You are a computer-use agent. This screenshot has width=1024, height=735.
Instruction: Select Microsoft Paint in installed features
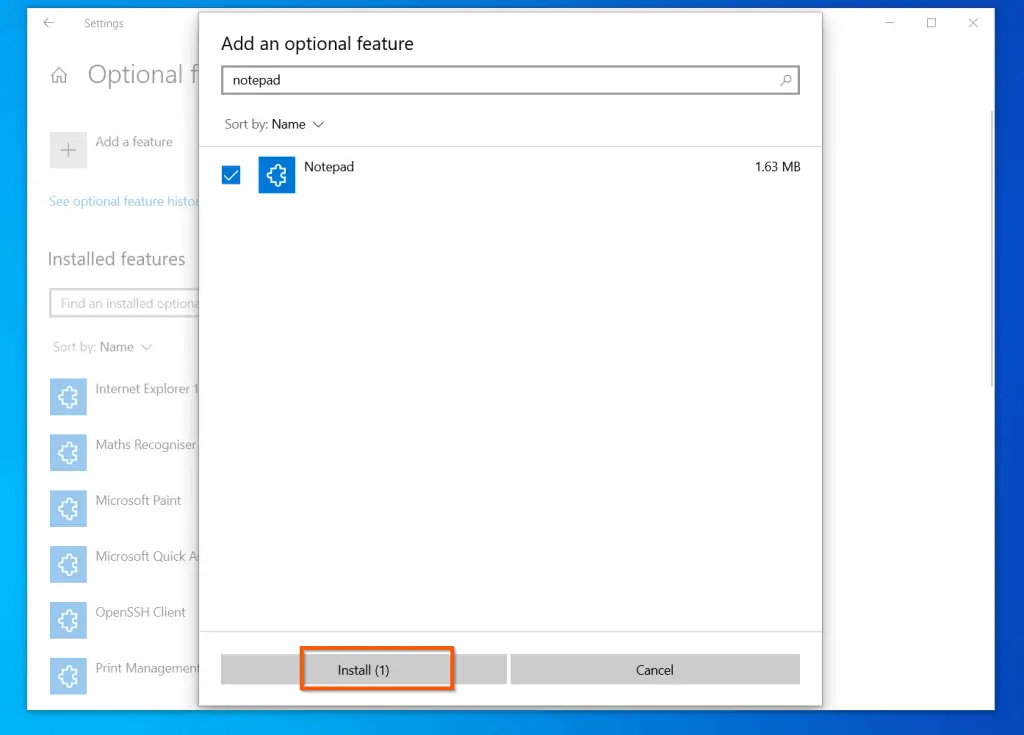tap(138, 500)
